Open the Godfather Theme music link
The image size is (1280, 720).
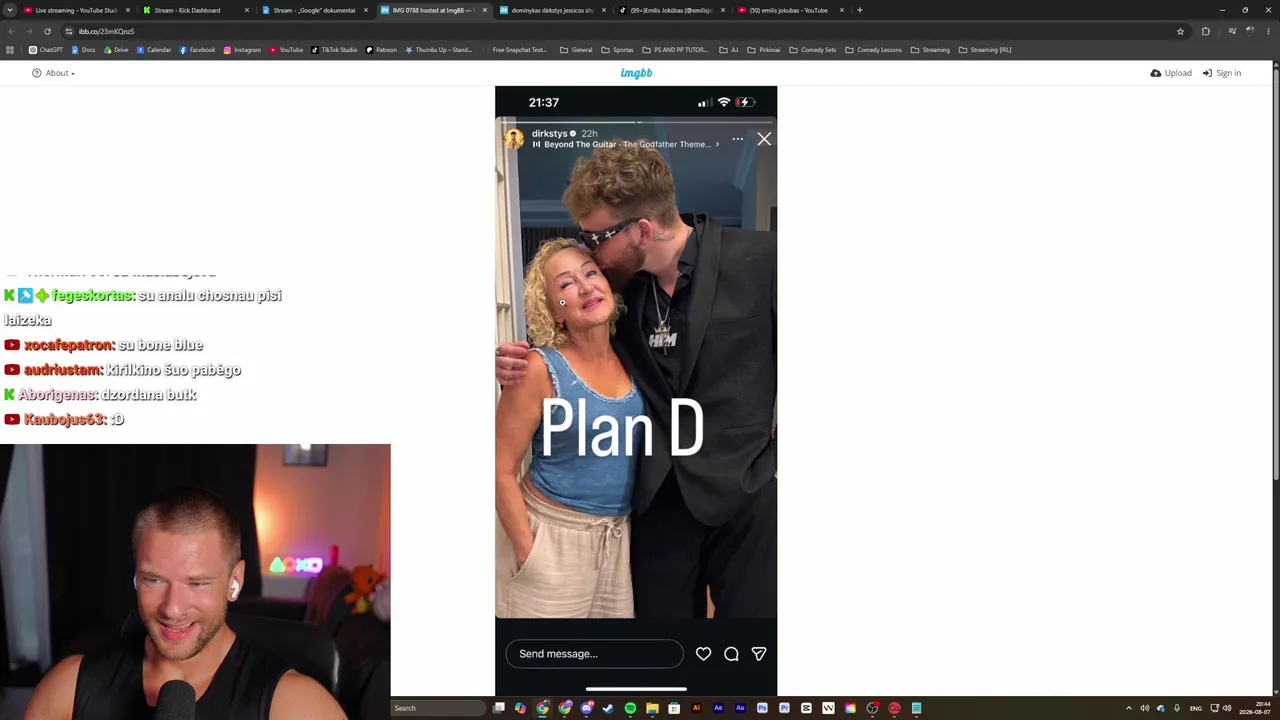(x=625, y=144)
